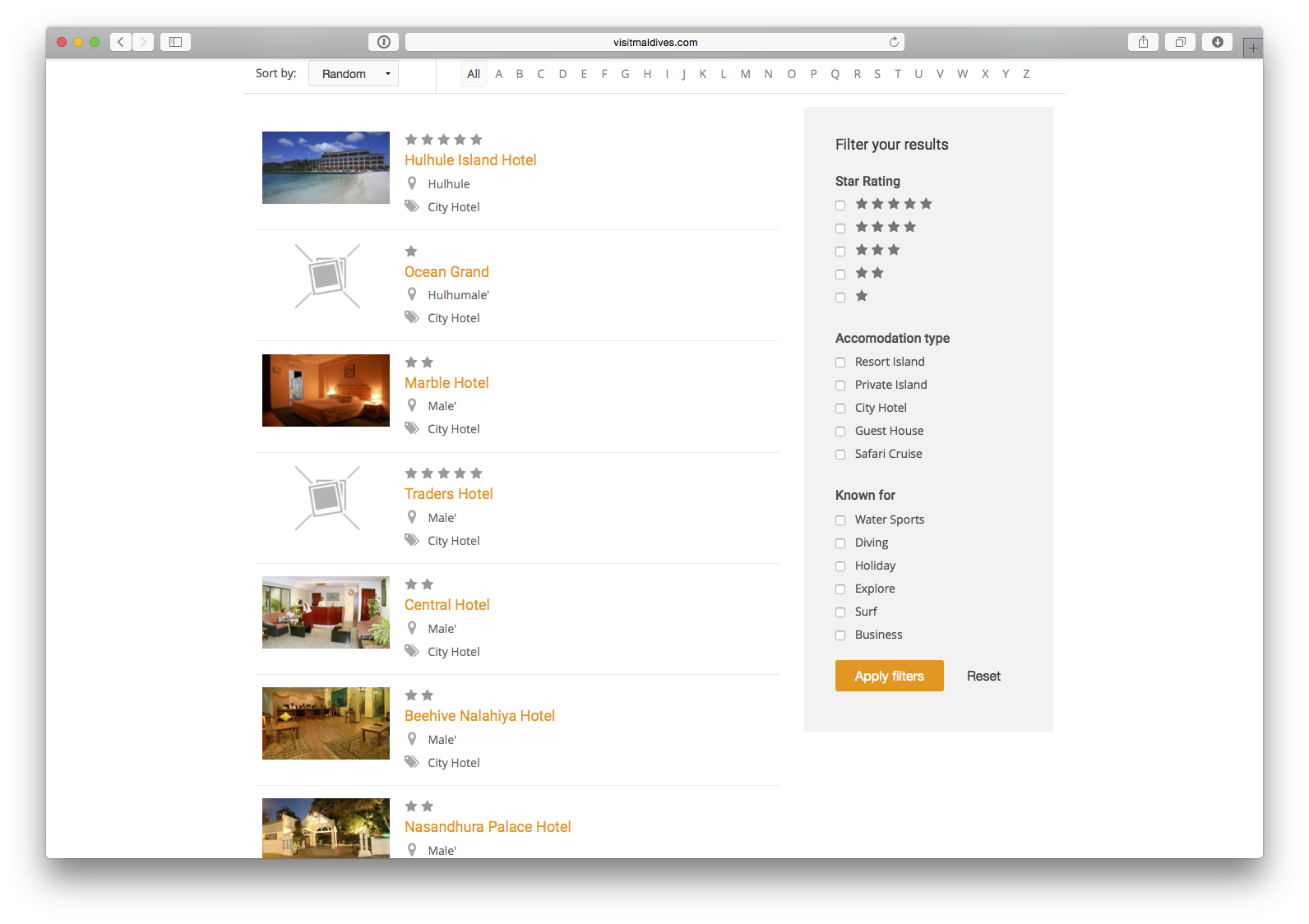Tick the Safari Cruise checkbox

click(x=840, y=455)
